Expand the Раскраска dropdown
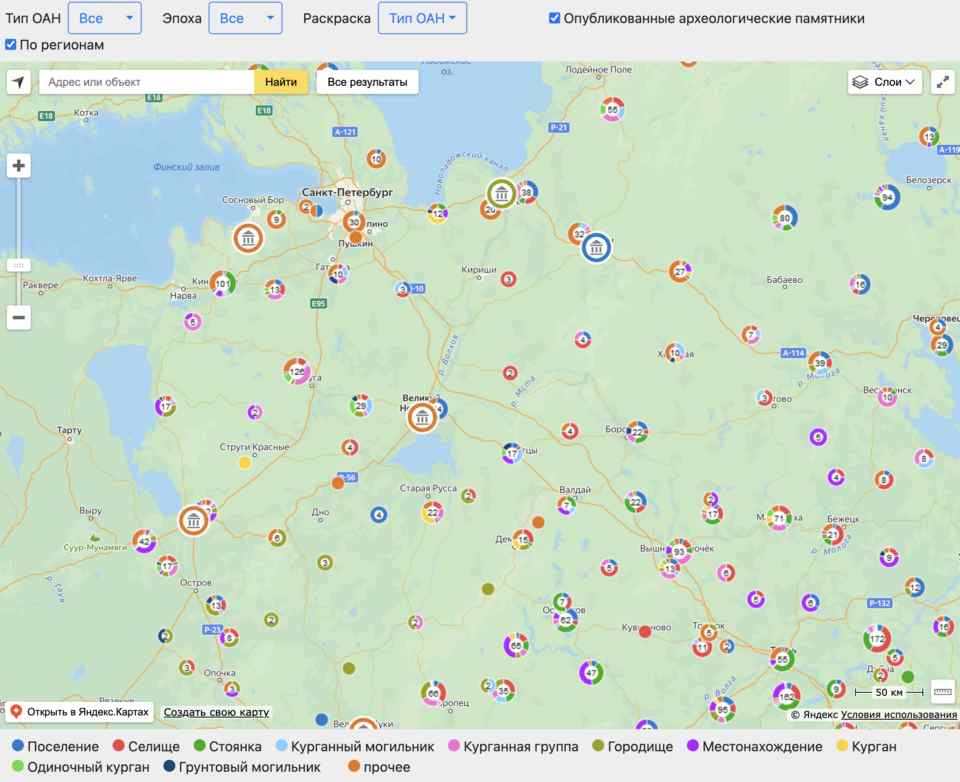The image size is (960, 782). pos(422,18)
